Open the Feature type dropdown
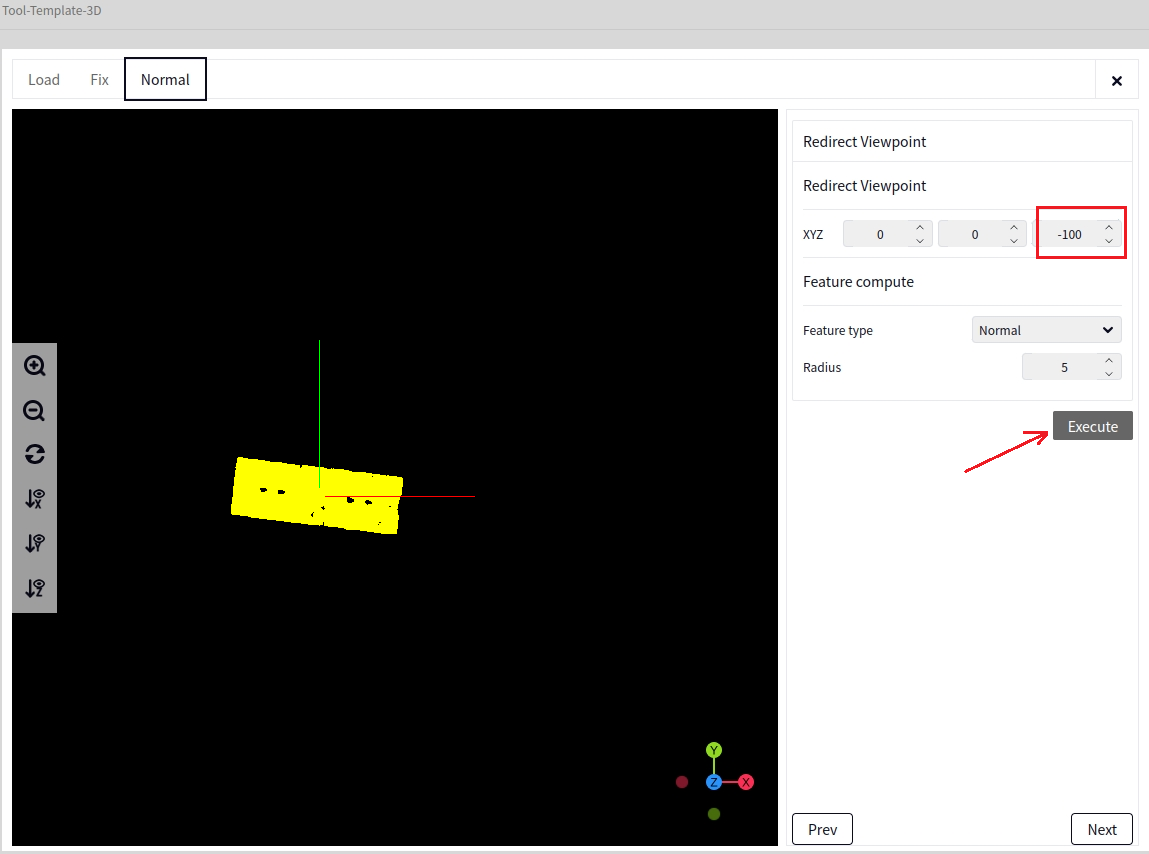The image size is (1149, 854). 1046,330
